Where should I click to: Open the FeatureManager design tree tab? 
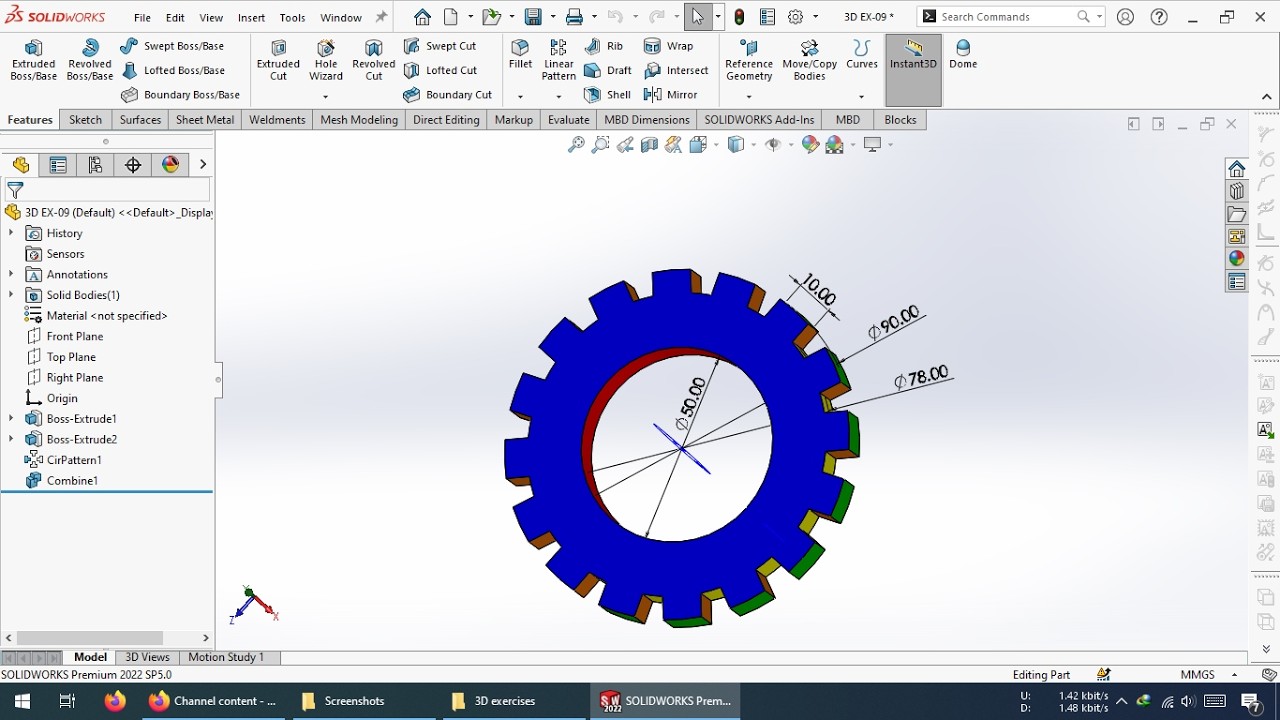[21, 165]
